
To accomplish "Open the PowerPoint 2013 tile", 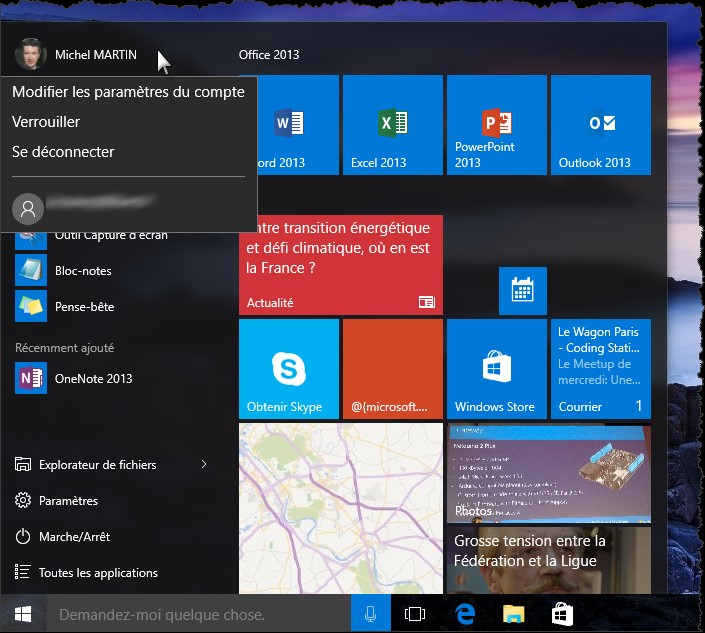I will (496, 125).
